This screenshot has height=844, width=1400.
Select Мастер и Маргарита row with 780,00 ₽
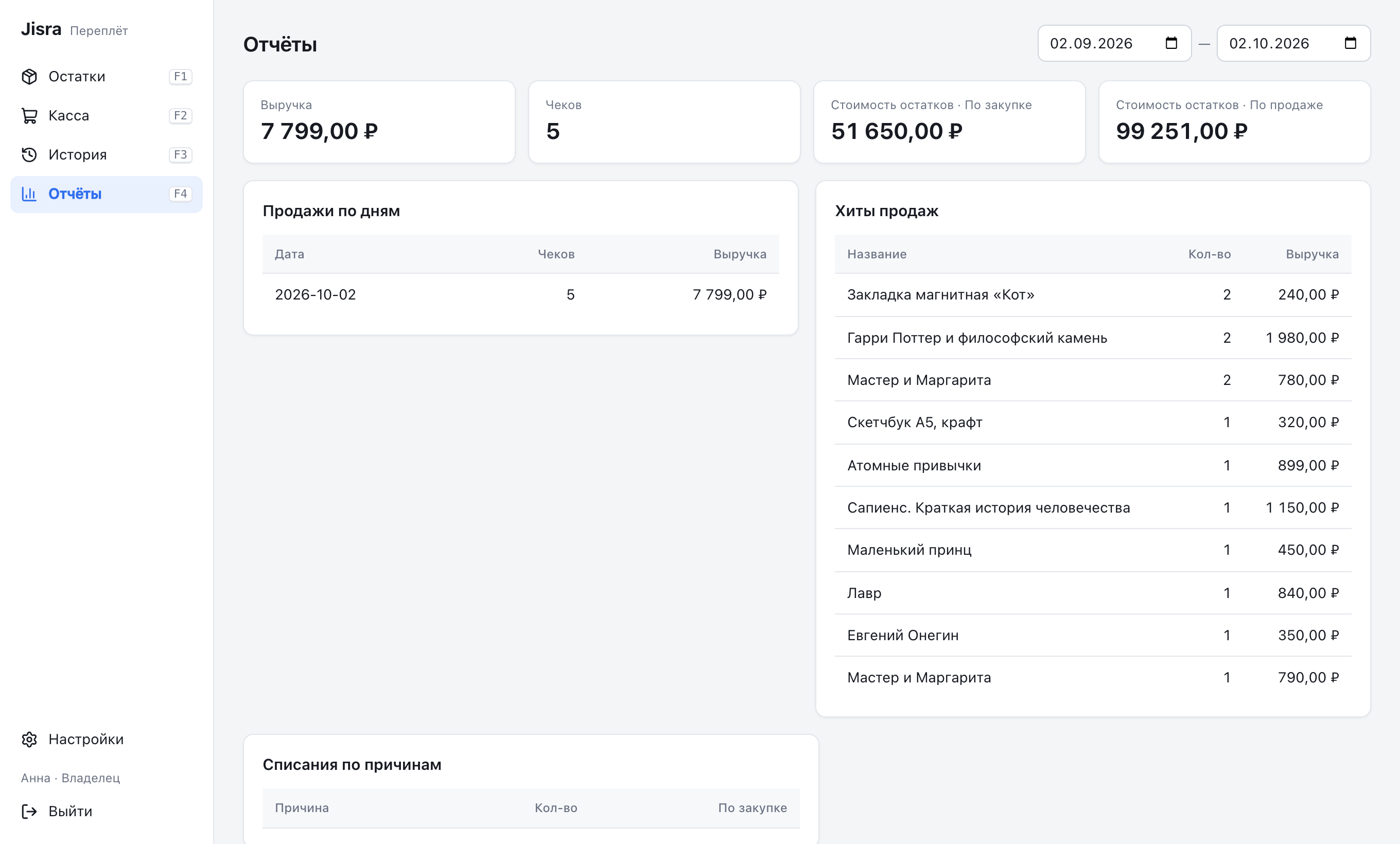point(1093,380)
